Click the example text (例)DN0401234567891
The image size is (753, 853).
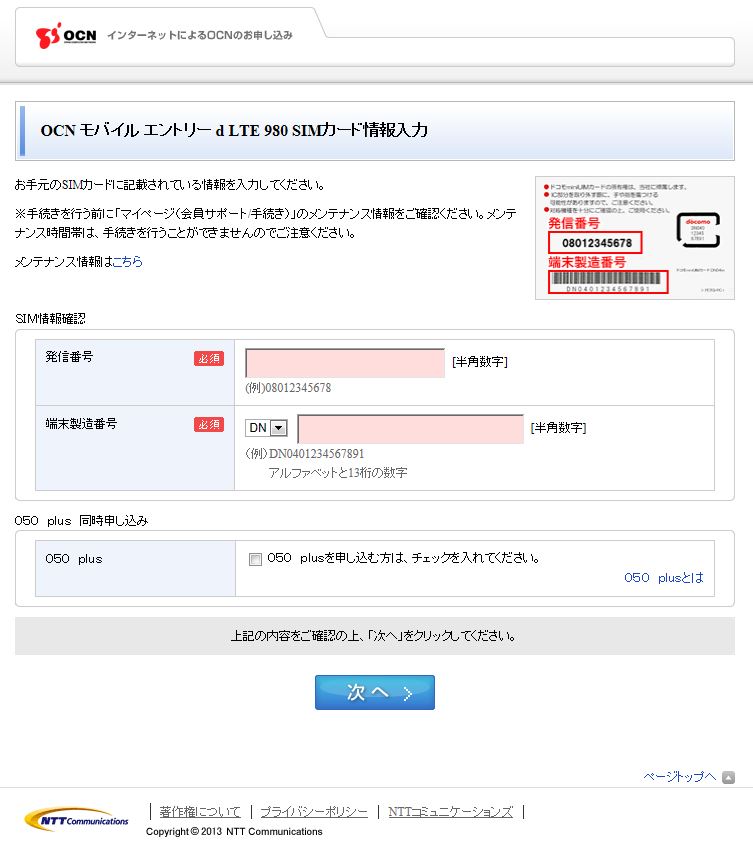point(305,454)
